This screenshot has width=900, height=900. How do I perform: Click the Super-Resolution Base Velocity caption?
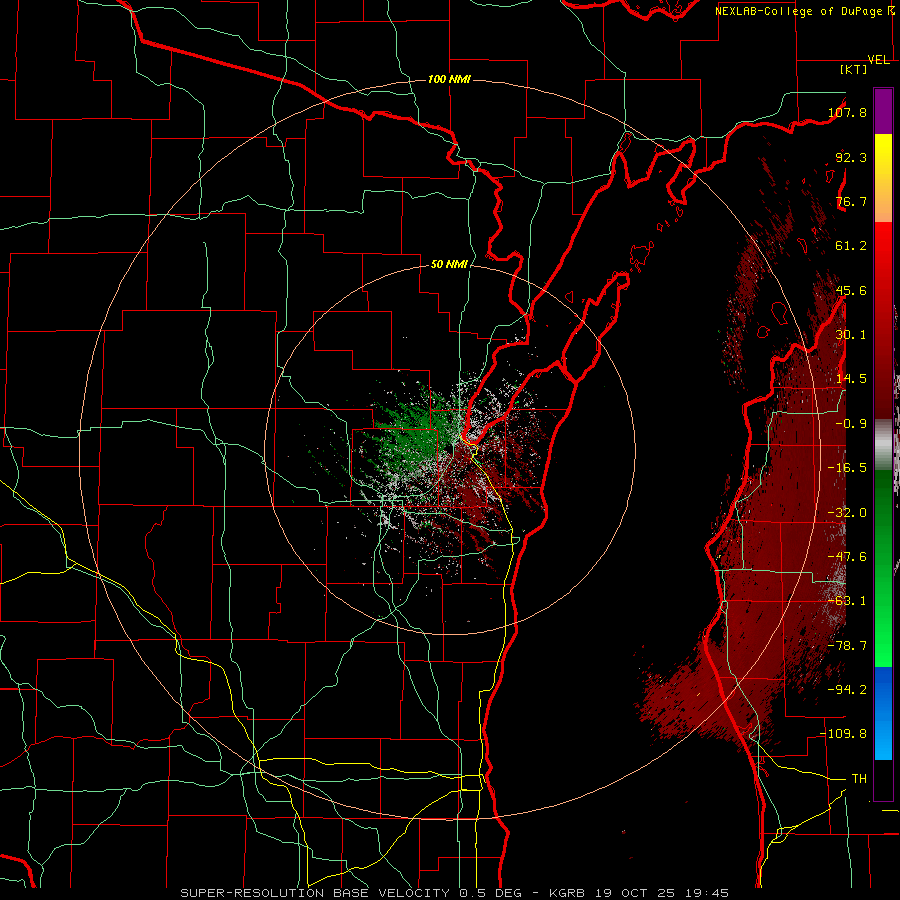(454, 893)
